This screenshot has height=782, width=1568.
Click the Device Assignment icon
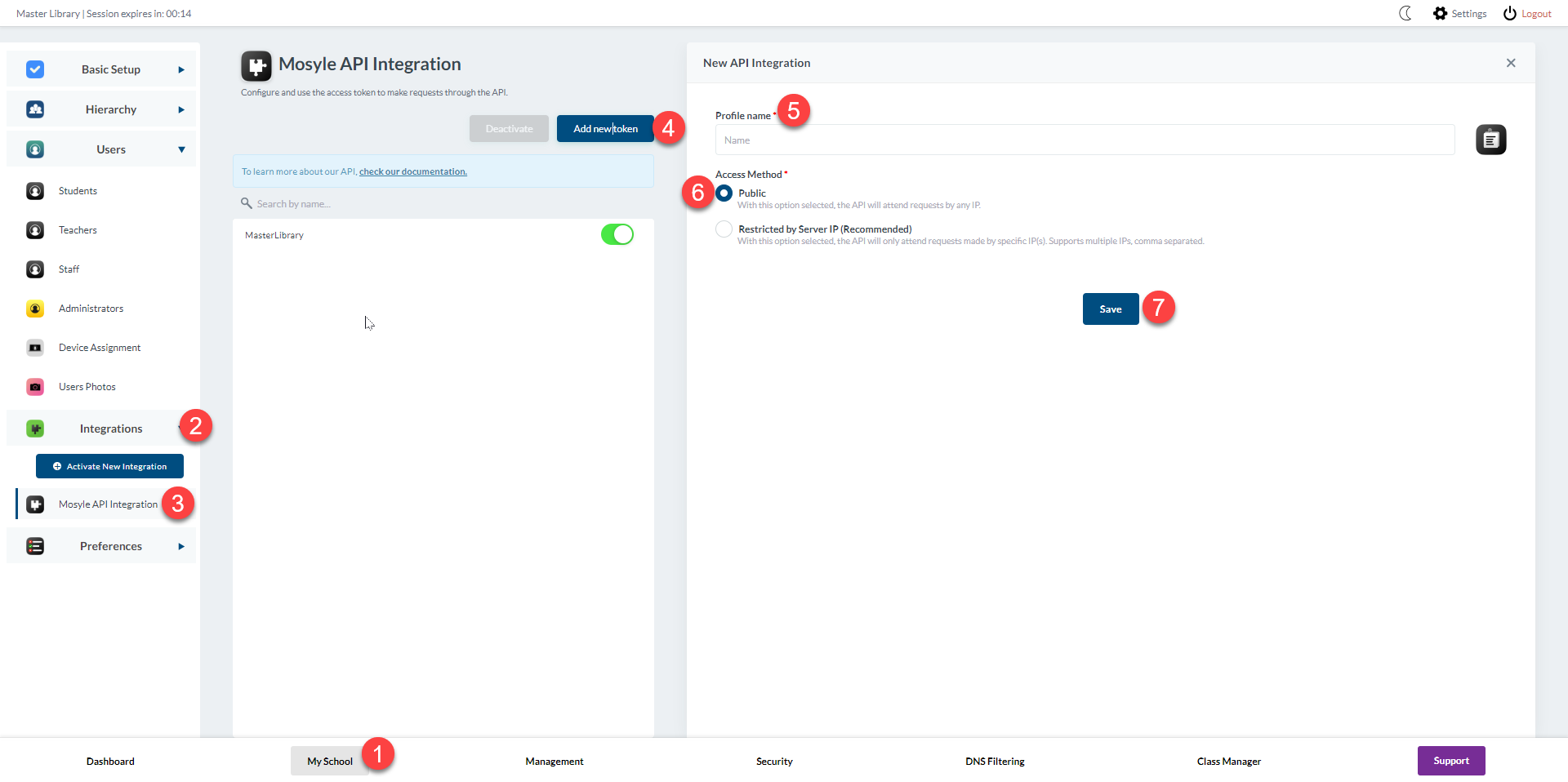coord(35,348)
